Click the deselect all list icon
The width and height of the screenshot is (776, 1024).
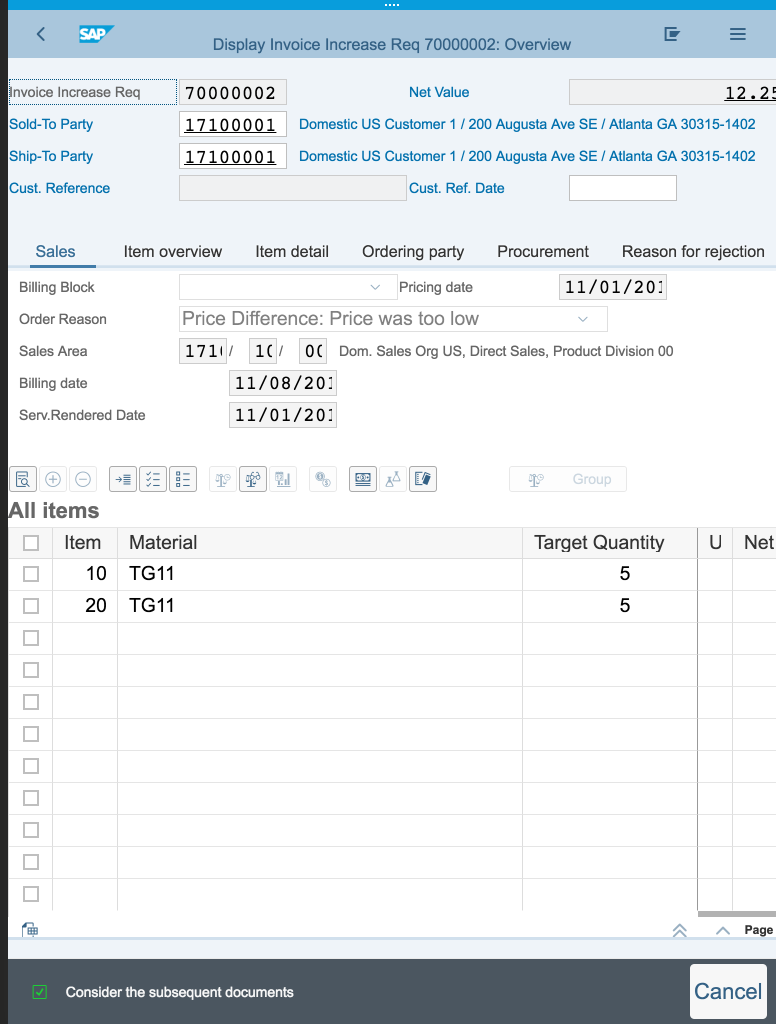click(183, 479)
